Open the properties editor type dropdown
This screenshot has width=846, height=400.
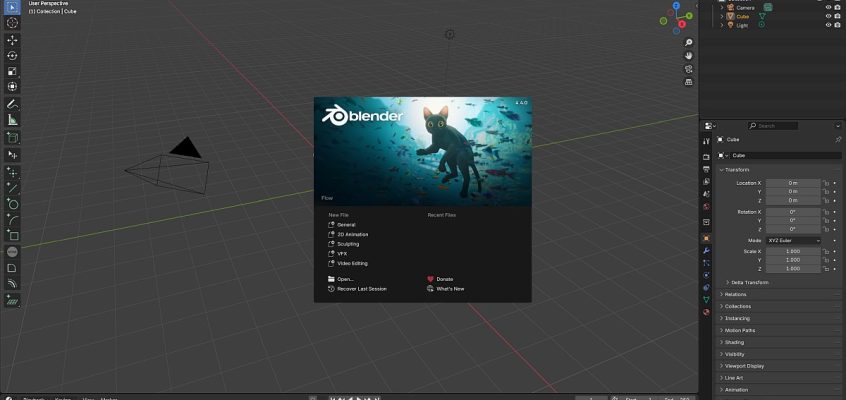(709, 126)
